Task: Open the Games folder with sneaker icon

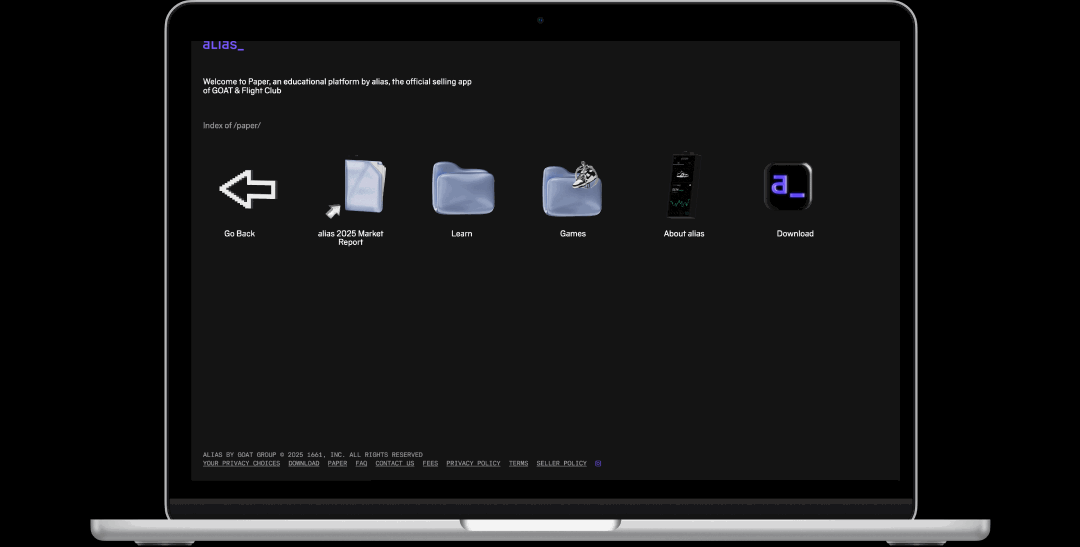Action: pos(572,188)
